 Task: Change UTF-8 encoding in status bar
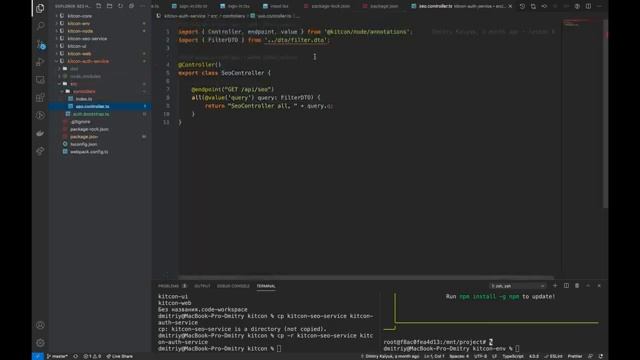[x=480, y=356]
